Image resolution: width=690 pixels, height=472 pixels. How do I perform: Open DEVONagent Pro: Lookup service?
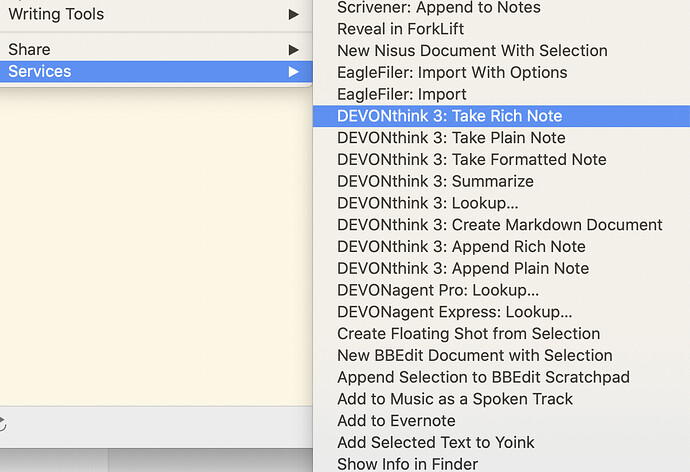click(501, 290)
